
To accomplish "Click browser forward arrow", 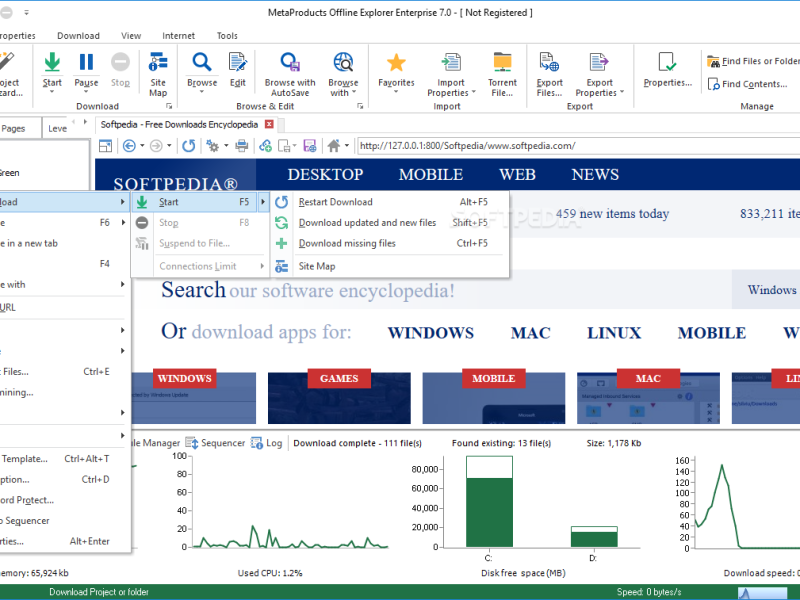I will [156, 146].
